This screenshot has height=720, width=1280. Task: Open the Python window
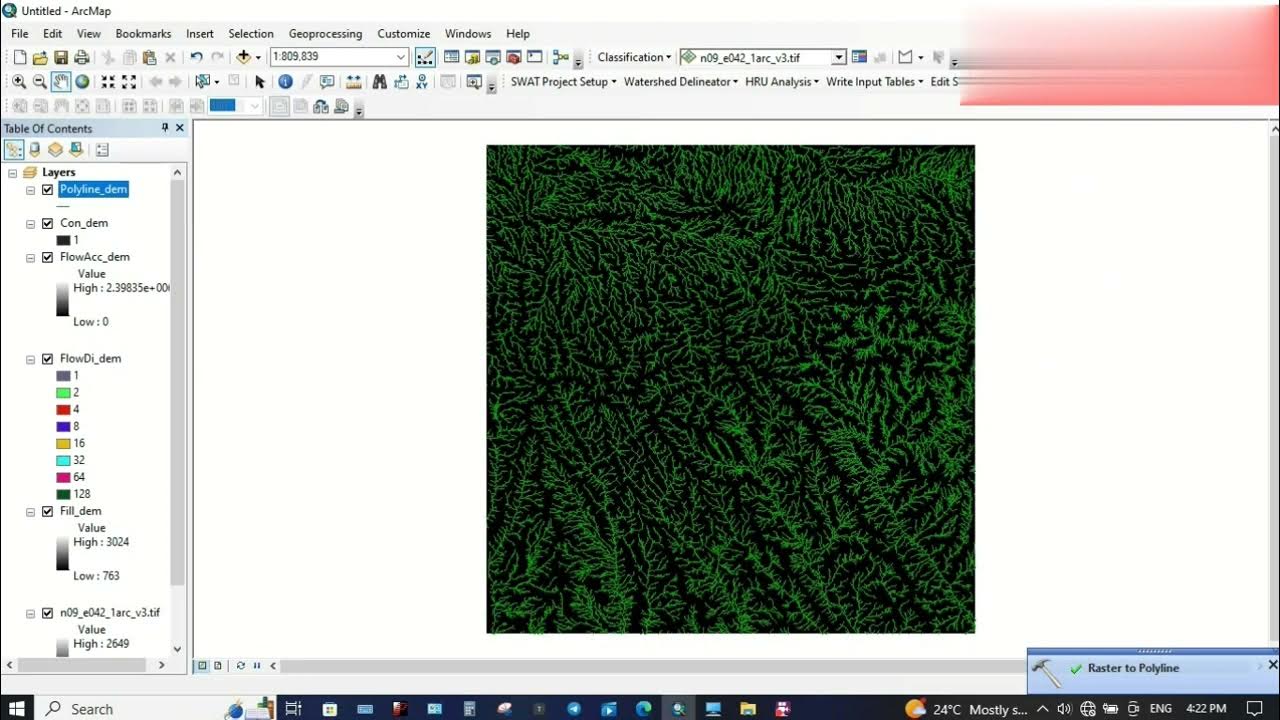pos(535,58)
